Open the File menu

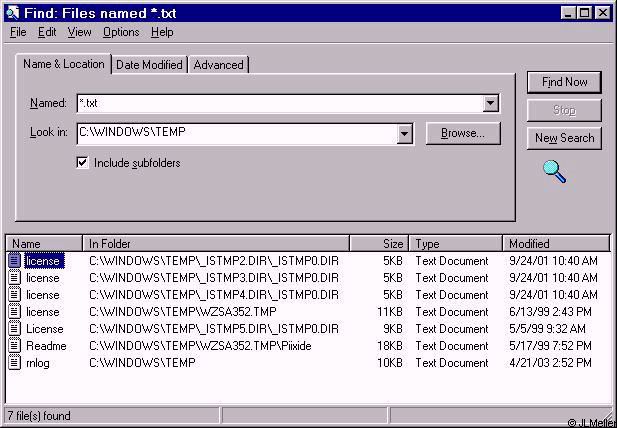(18, 32)
